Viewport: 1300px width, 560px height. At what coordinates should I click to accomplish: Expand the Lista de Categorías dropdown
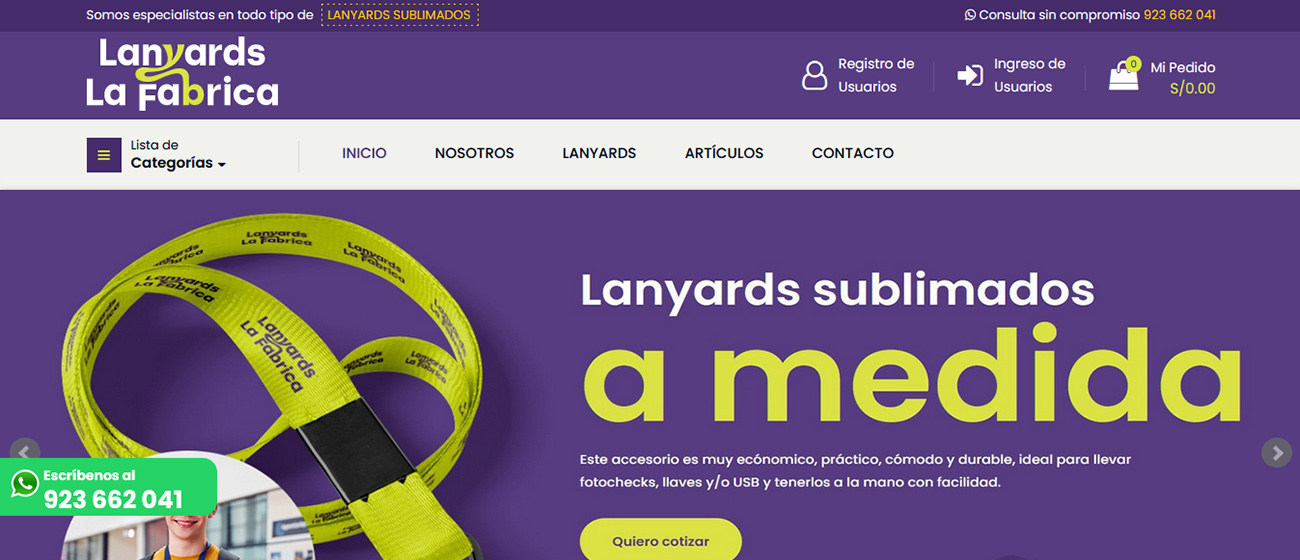pyautogui.click(x=178, y=154)
